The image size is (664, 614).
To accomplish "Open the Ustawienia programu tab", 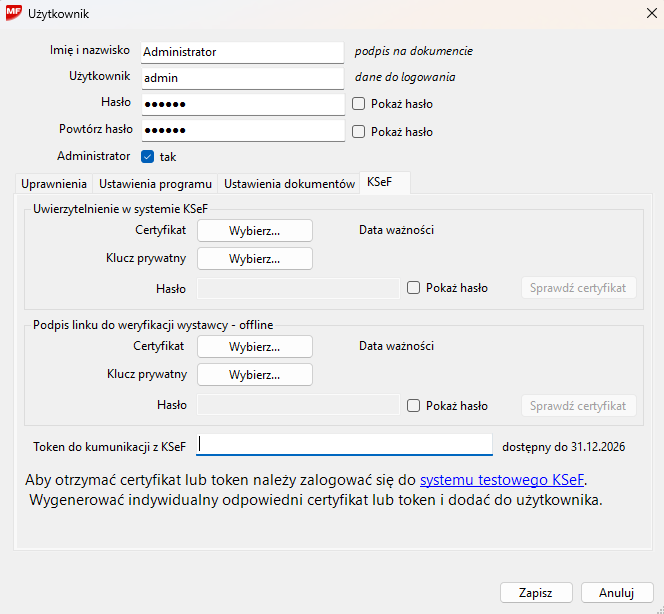I will tap(155, 184).
